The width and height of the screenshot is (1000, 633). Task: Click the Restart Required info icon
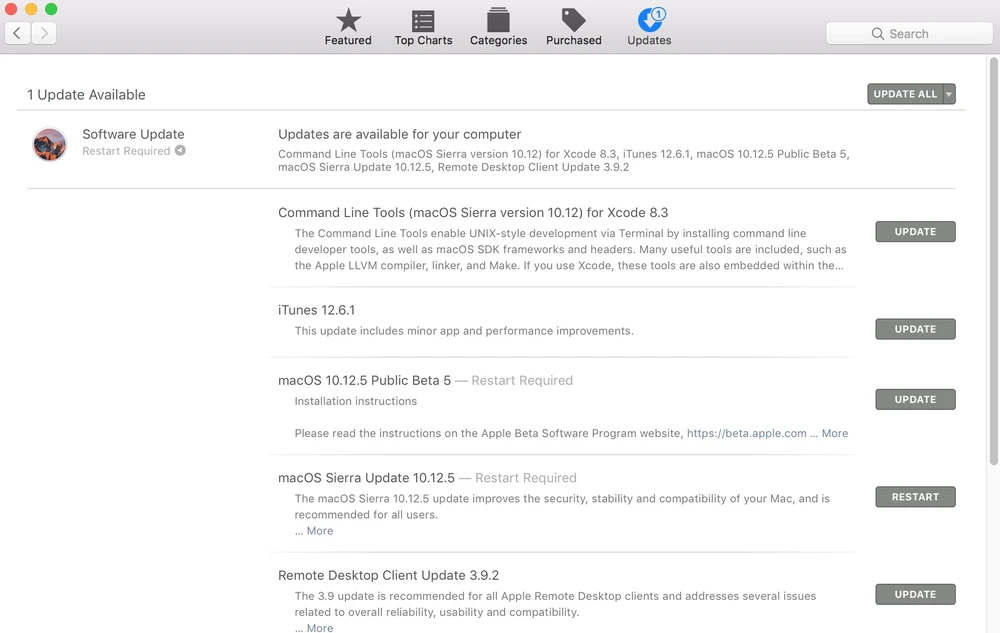(180, 151)
